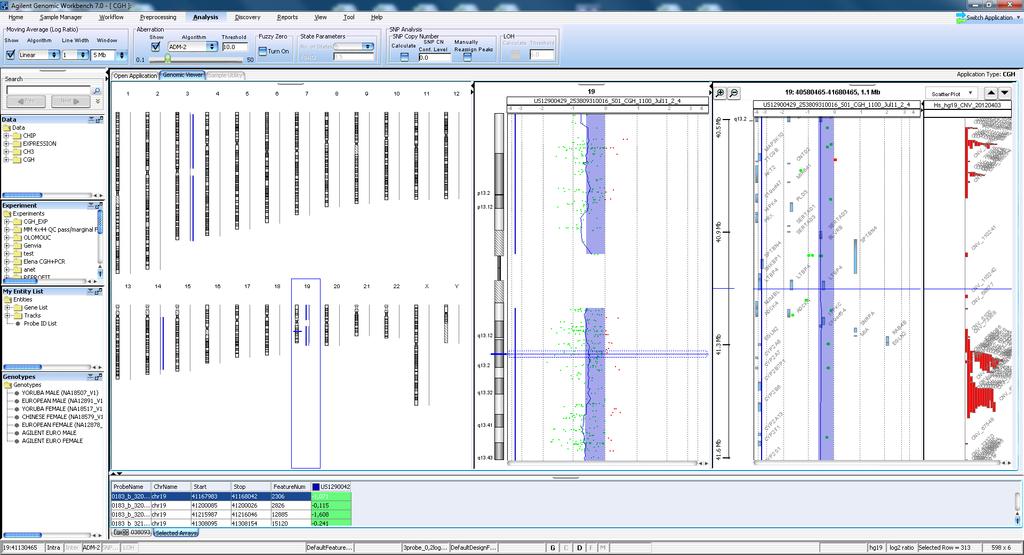The width and height of the screenshot is (1024, 555).
Task: Open the Home menu
Action: click(15, 17)
